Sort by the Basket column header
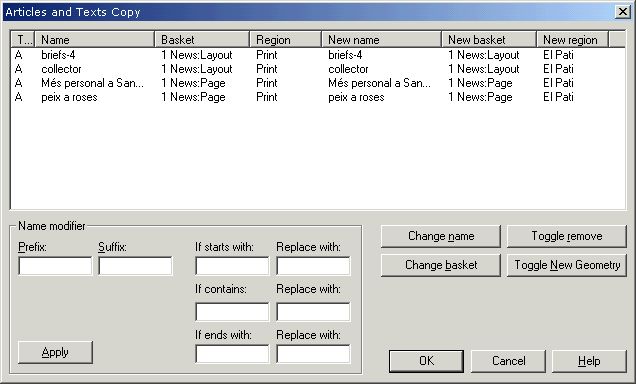Image resolution: width=636 pixels, height=384 pixels. [202, 40]
